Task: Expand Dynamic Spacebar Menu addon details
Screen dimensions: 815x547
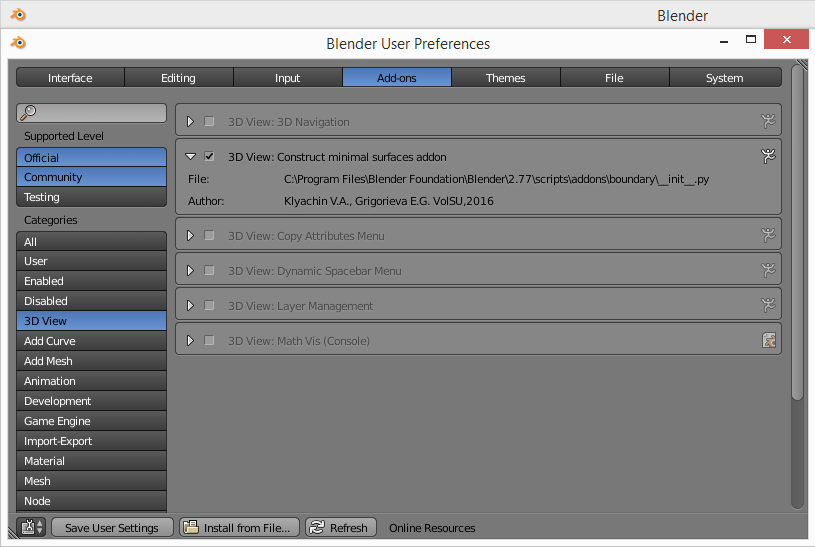Action: click(x=190, y=270)
